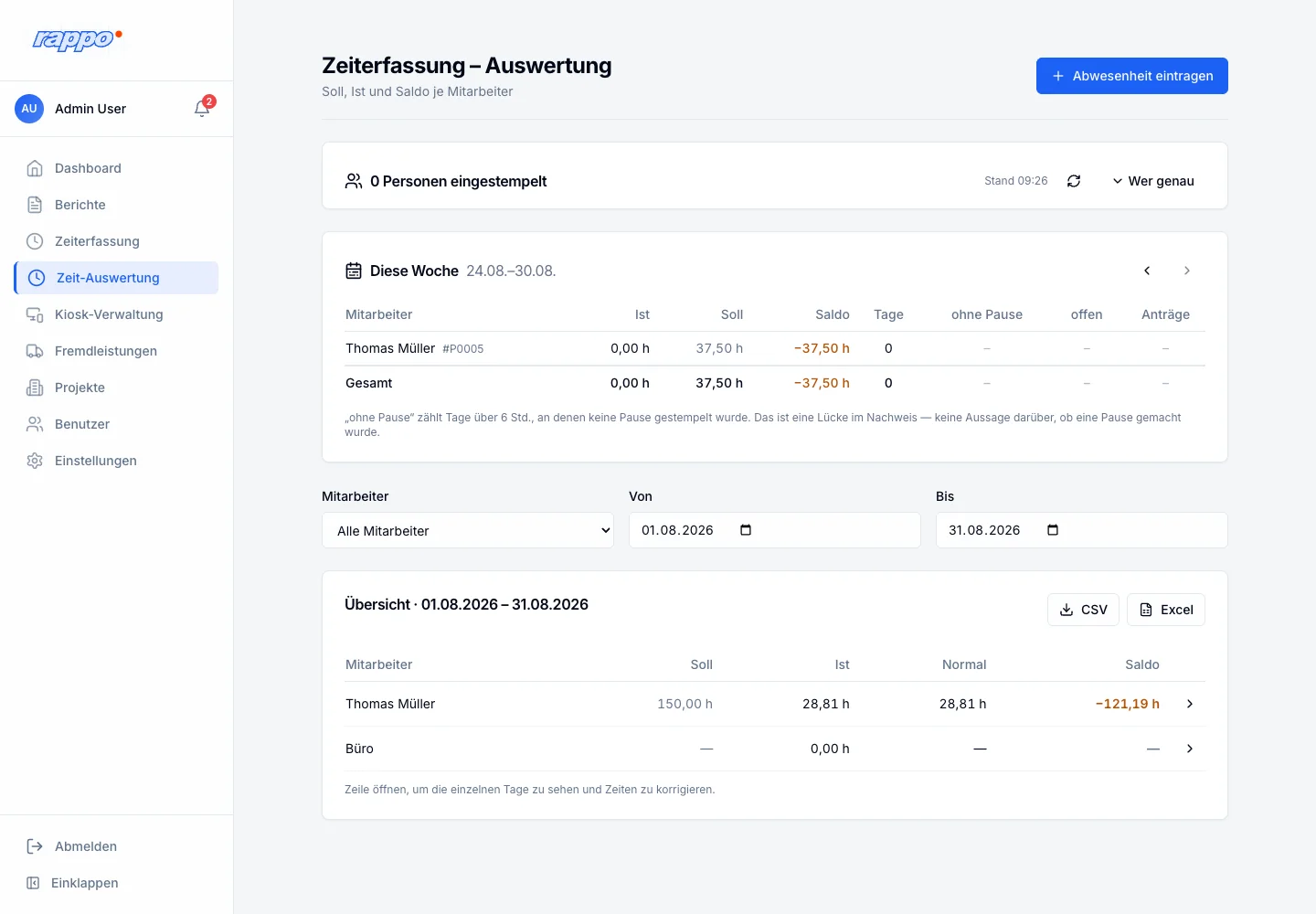Viewport: 1316px width, 914px height.
Task: Open Einstellungen
Action: [x=116, y=461]
